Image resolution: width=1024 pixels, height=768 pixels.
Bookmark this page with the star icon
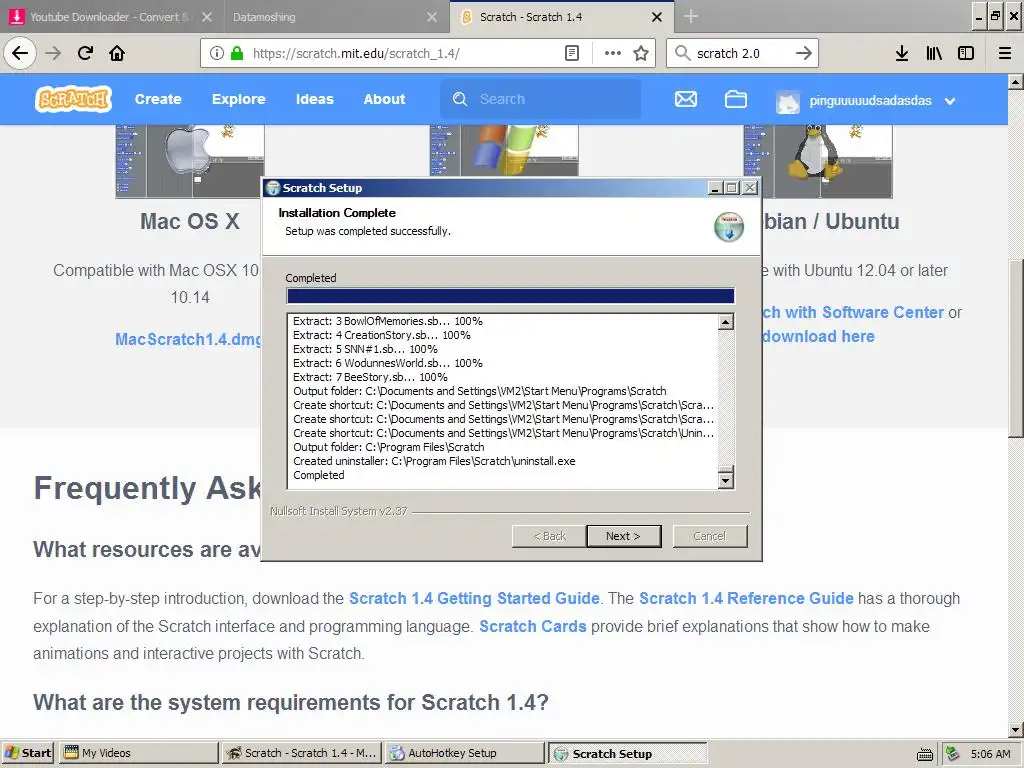pyautogui.click(x=641, y=53)
